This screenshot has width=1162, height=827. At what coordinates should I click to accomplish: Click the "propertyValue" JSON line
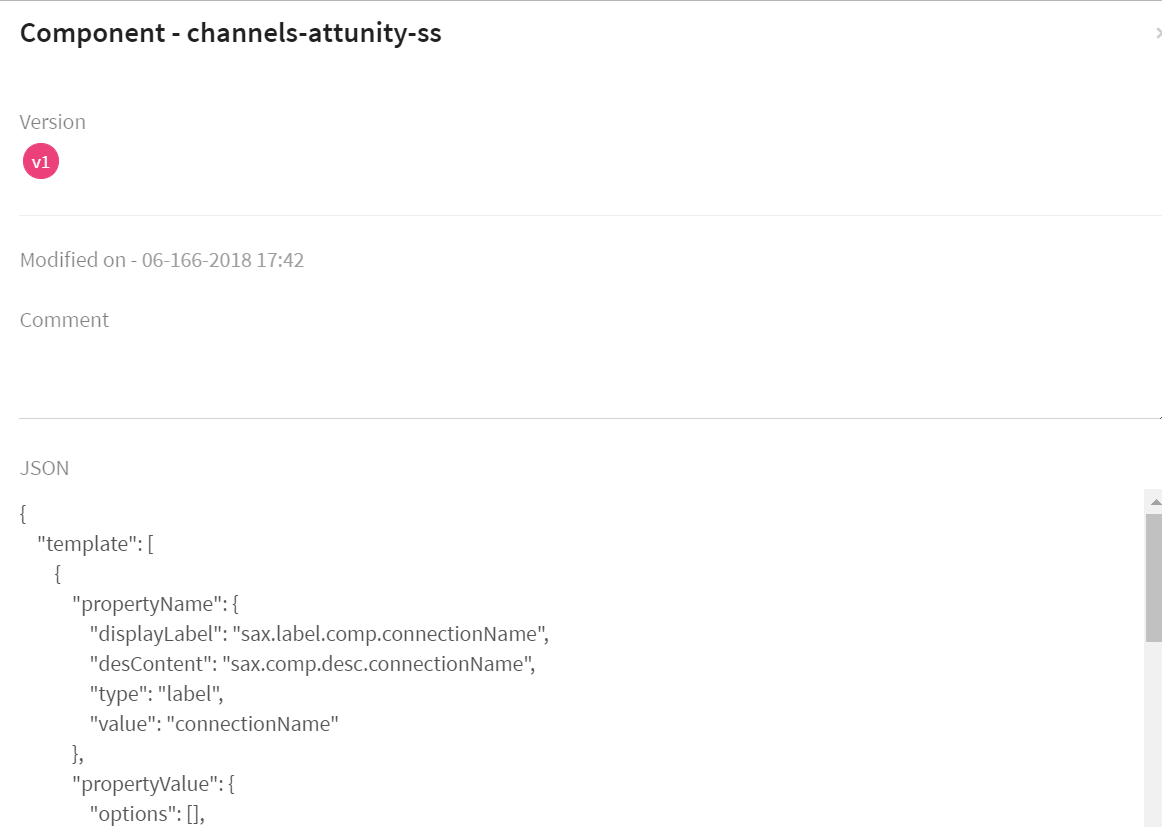160,784
